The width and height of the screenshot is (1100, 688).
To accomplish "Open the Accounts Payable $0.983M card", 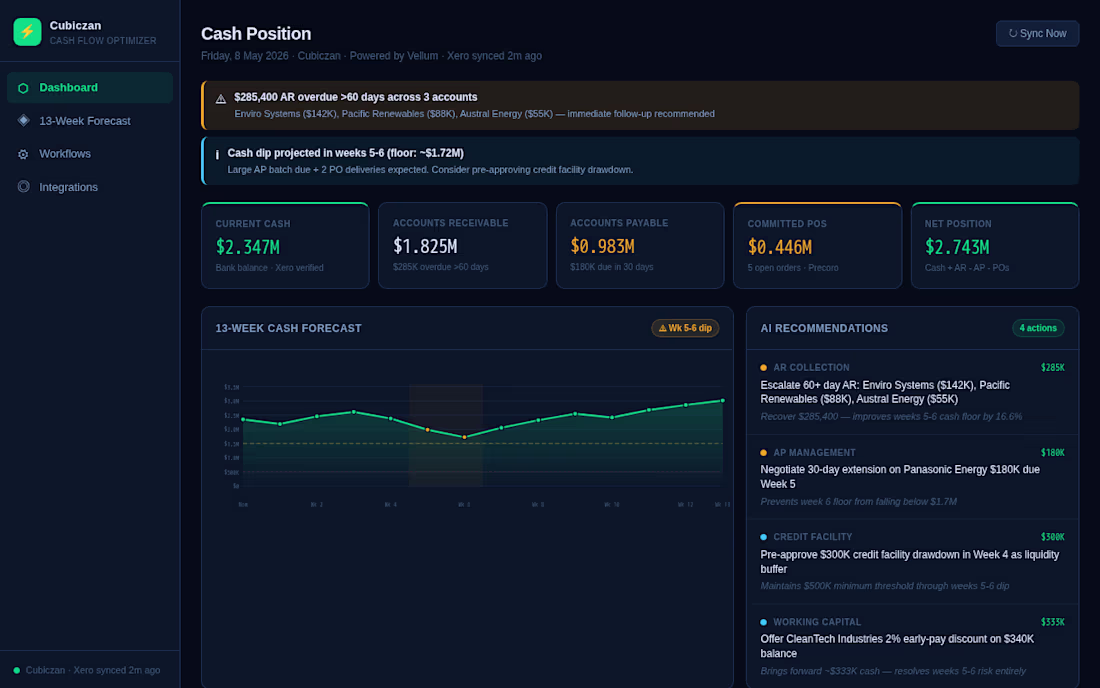I will point(640,245).
